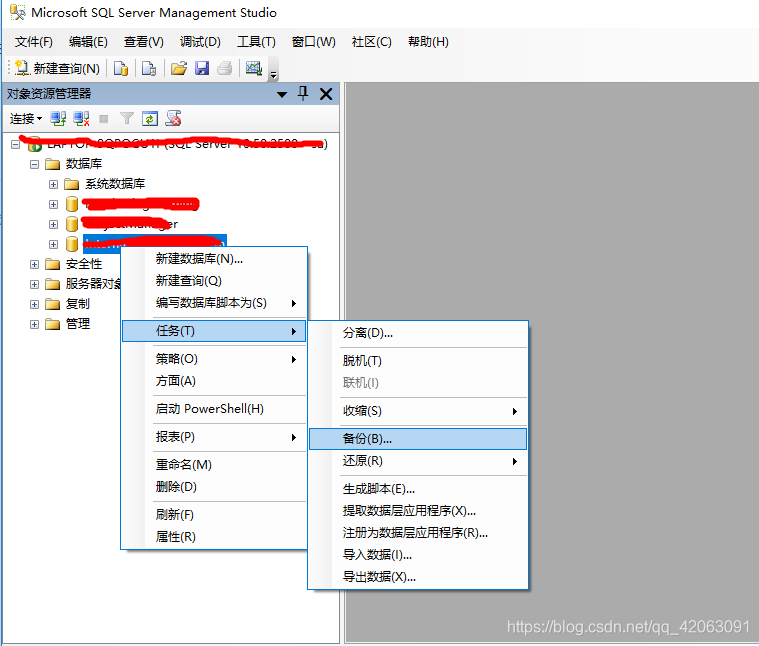Collapse the server root node
Image resolution: width=759 pixels, height=646 pixels.
click(15, 144)
